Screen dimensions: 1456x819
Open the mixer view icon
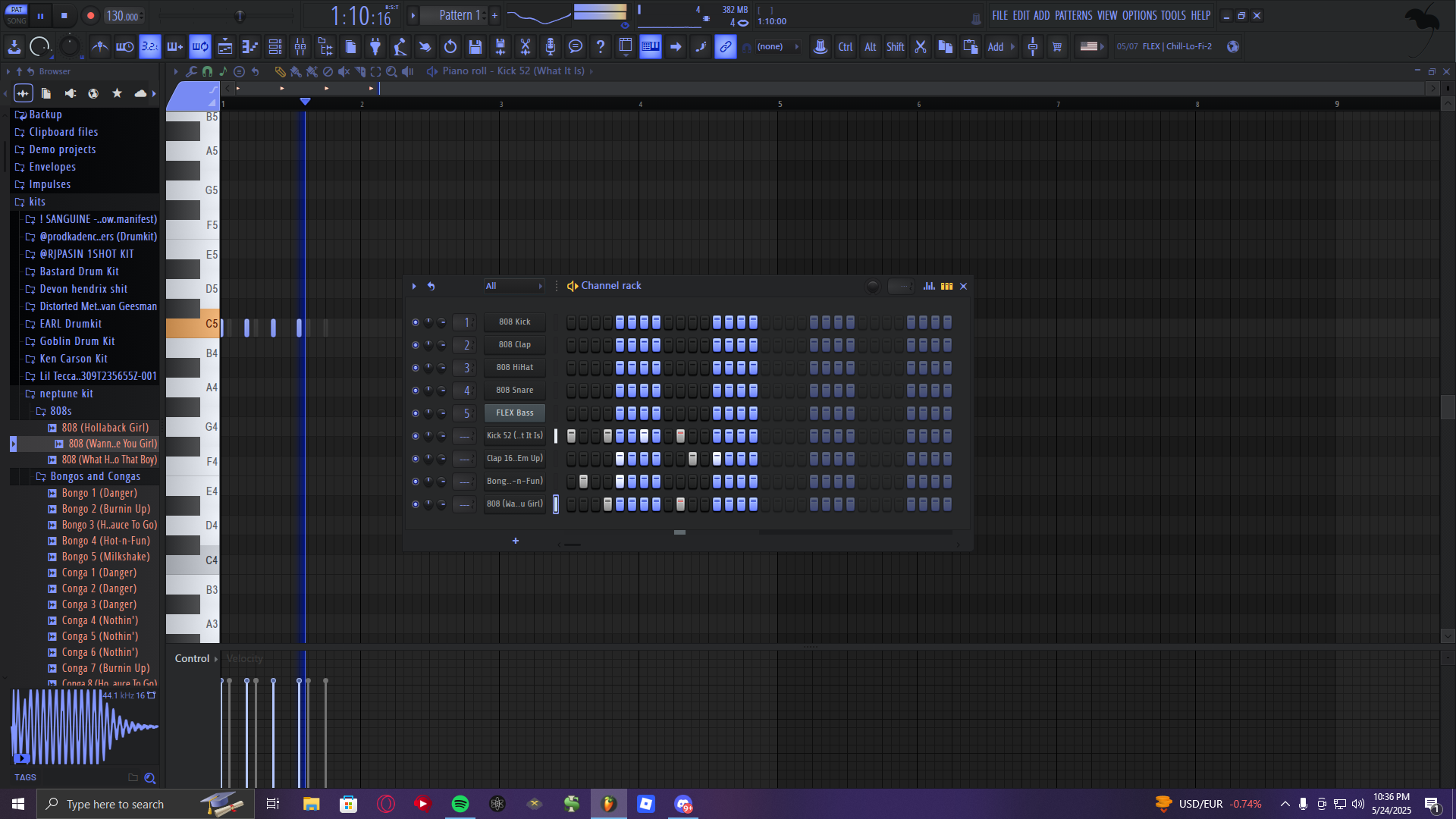300,47
